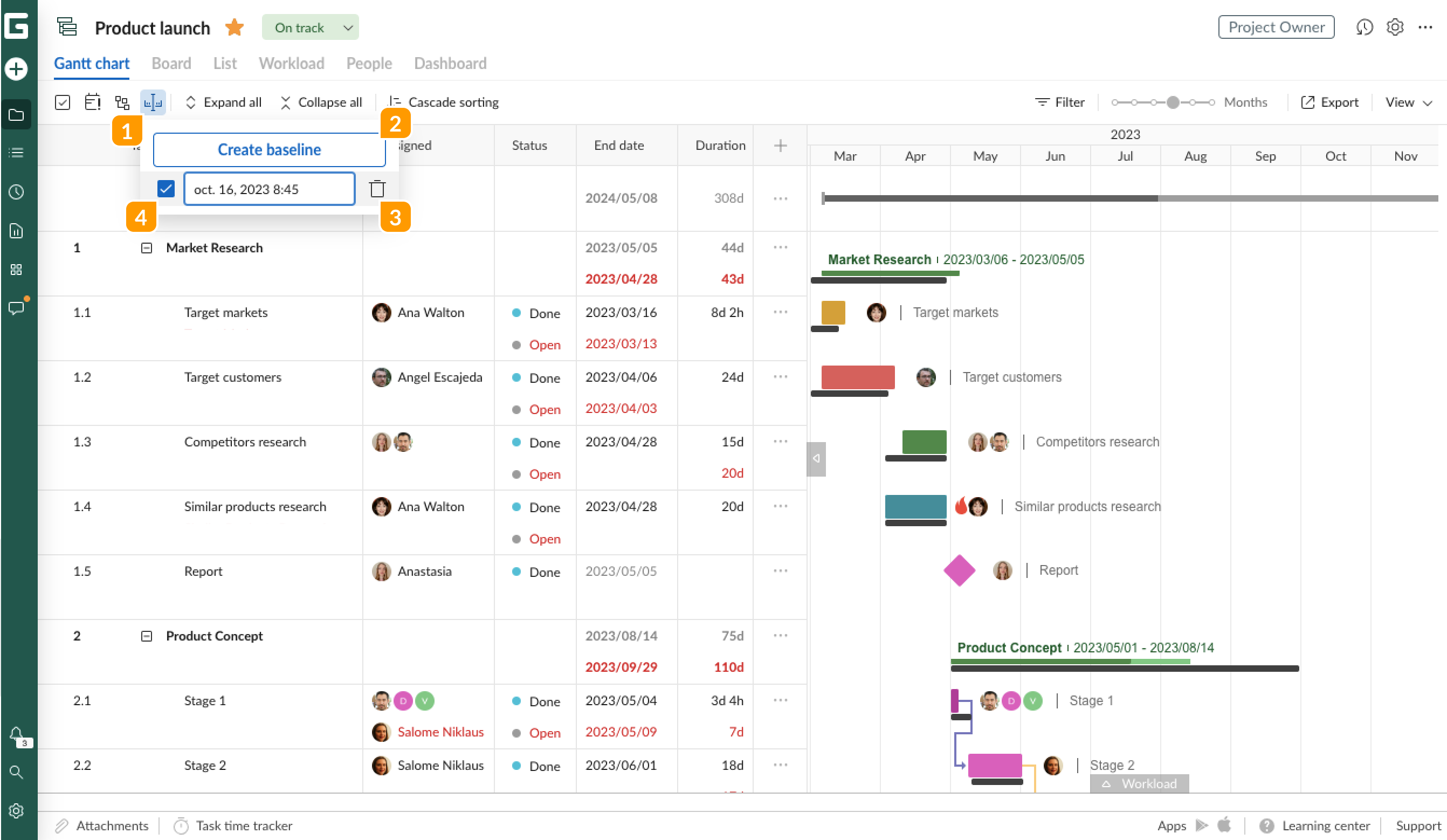Adjust the timeline zoom slider

click(x=1172, y=101)
